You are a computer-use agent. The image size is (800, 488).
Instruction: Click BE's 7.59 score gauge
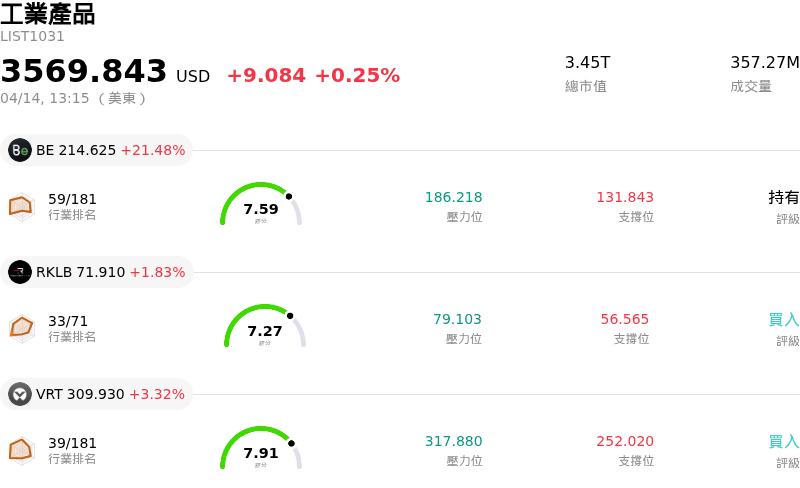[261, 205]
